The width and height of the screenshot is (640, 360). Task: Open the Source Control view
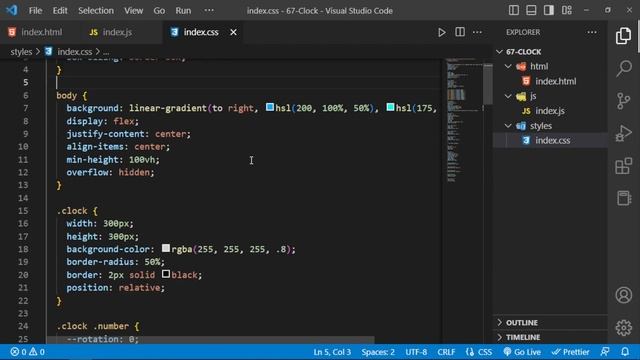pyautogui.click(x=623, y=101)
